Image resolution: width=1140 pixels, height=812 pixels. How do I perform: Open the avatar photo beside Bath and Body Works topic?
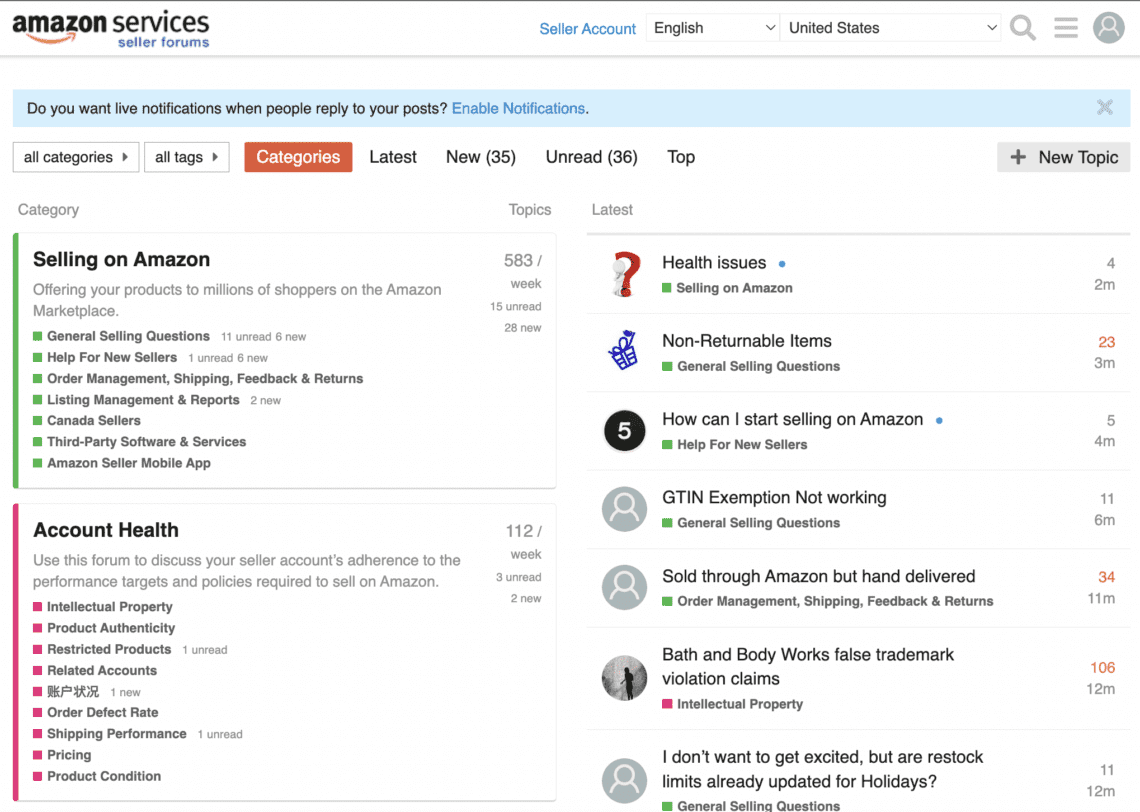click(624, 678)
